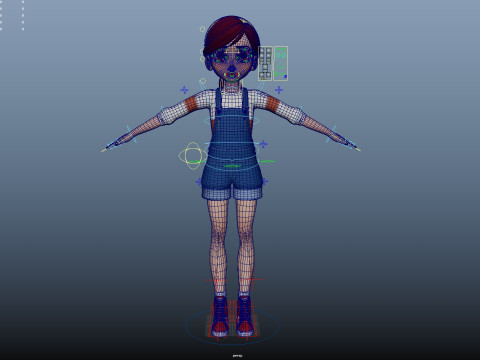Select the blue cross control by character's left hip
The width and height of the screenshot is (480, 360).
(265, 182)
